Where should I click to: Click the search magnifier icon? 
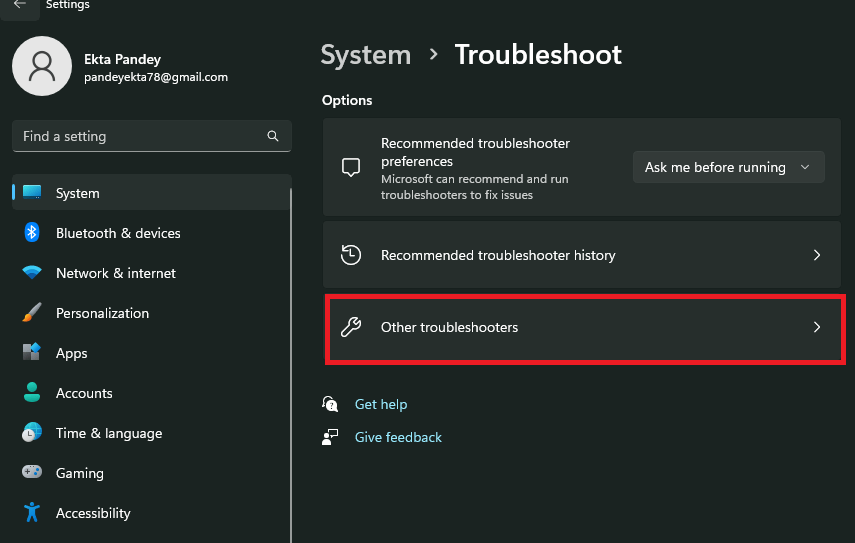[273, 136]
